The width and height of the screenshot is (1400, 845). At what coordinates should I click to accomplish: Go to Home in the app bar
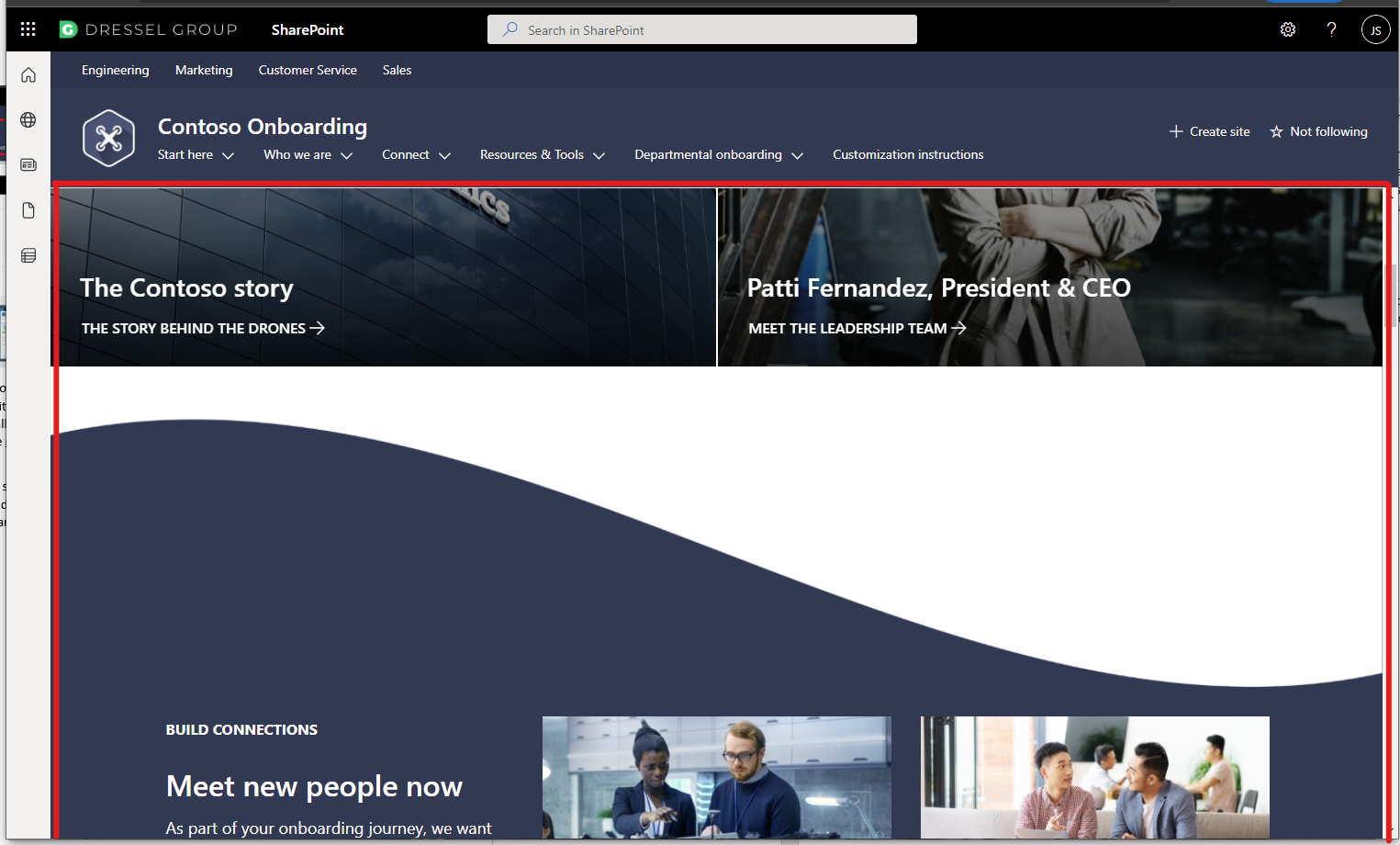tap(28, 75)
